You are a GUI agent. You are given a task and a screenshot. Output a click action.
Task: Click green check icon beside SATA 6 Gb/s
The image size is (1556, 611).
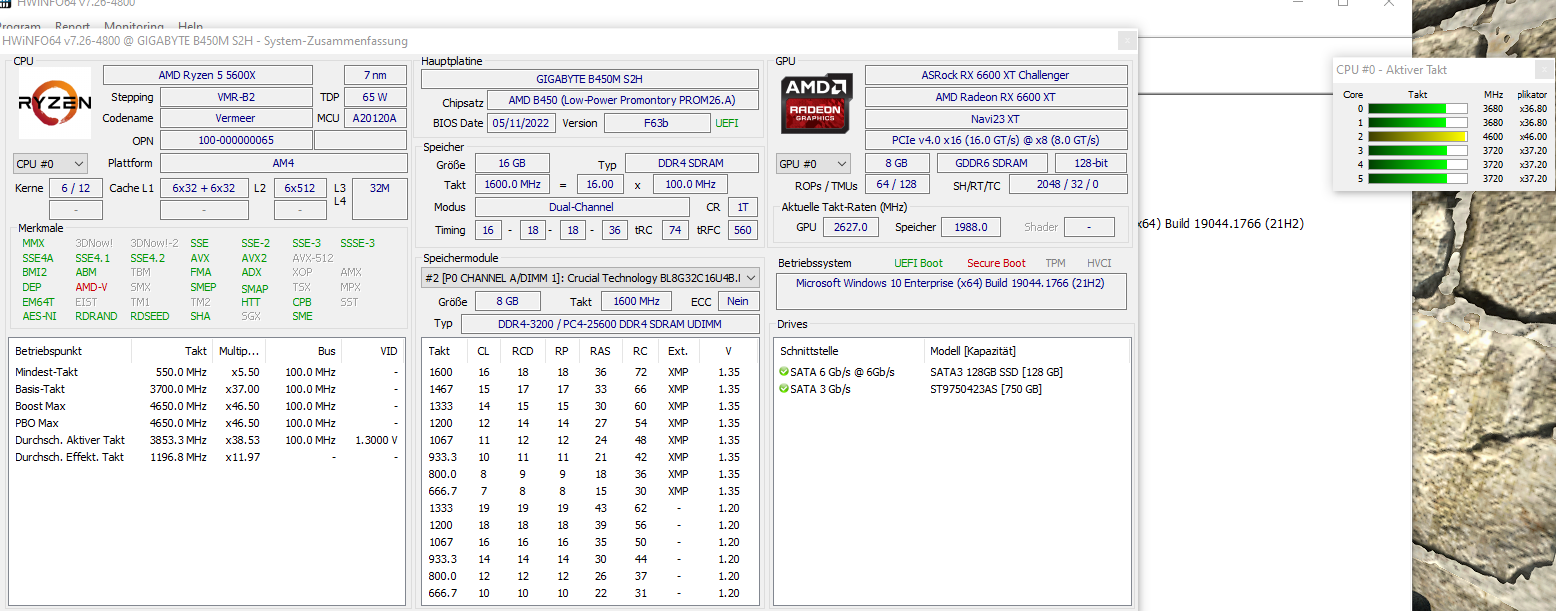[x=784, y=372]
